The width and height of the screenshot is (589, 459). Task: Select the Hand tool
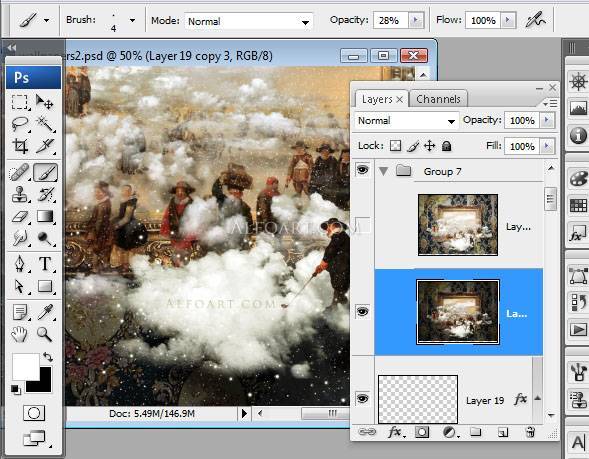coord(20,334)
